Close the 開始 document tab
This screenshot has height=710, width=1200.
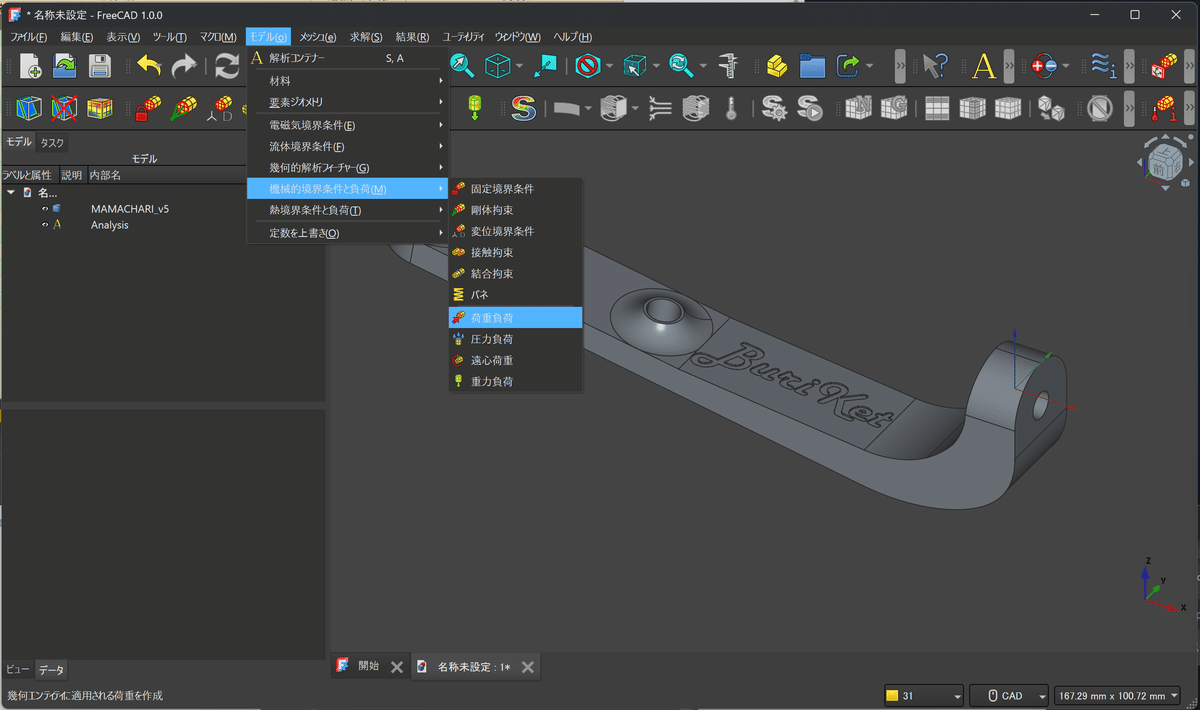396,667
